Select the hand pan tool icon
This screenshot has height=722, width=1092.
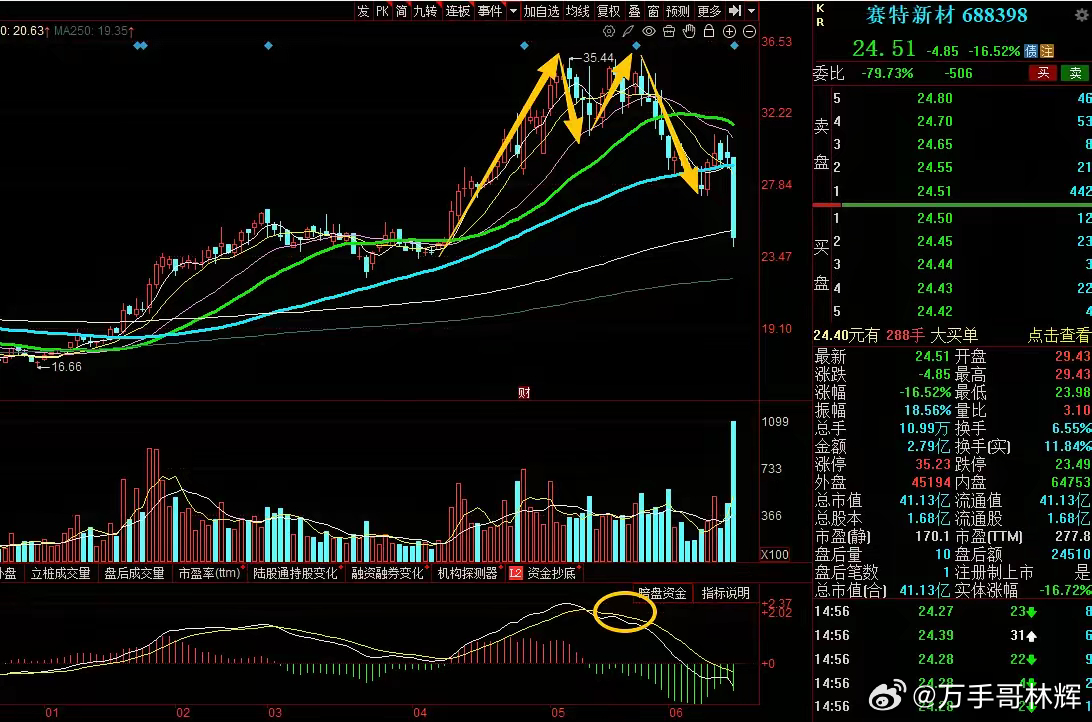(x=689, y=31)
